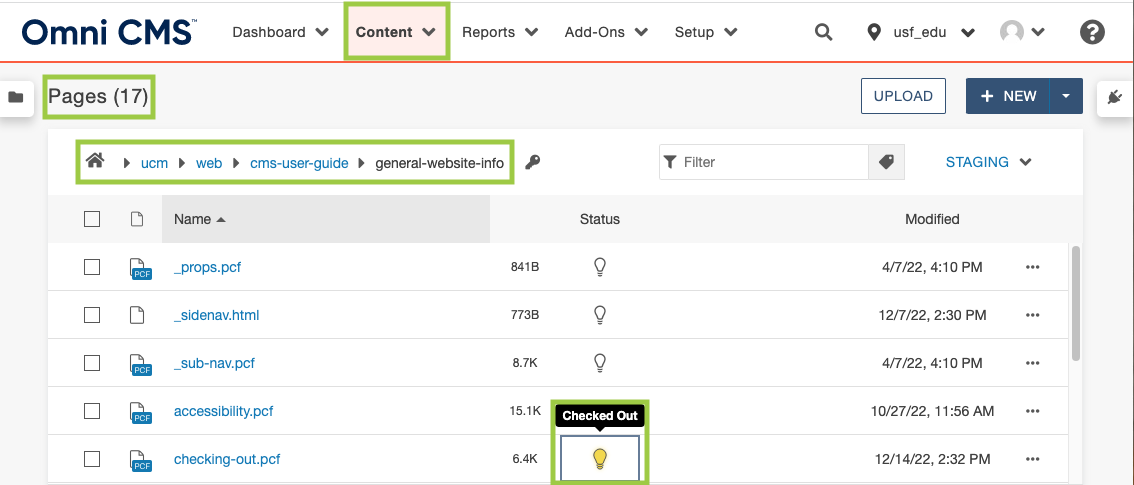Expand the STAGING server dropdown
The width and height of the screenshot is (1134, 485).
[x=988, y=162]
